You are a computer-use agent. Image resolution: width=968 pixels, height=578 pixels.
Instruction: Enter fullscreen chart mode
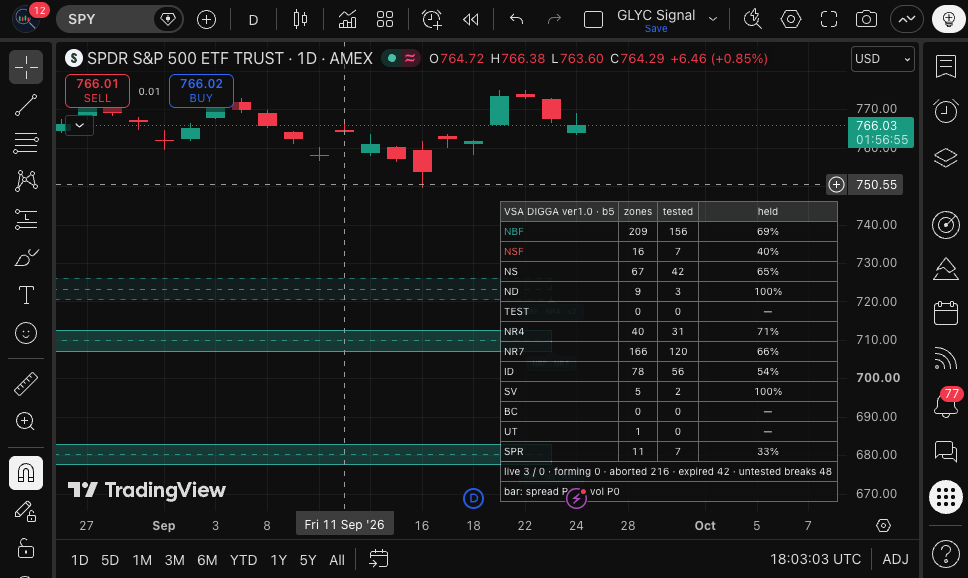(828, 20)
